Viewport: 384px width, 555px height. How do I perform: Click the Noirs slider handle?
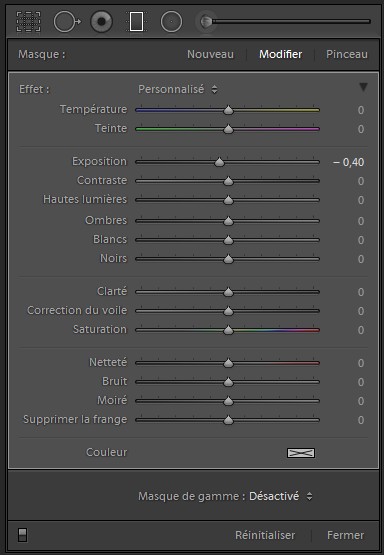pos(229,259)
